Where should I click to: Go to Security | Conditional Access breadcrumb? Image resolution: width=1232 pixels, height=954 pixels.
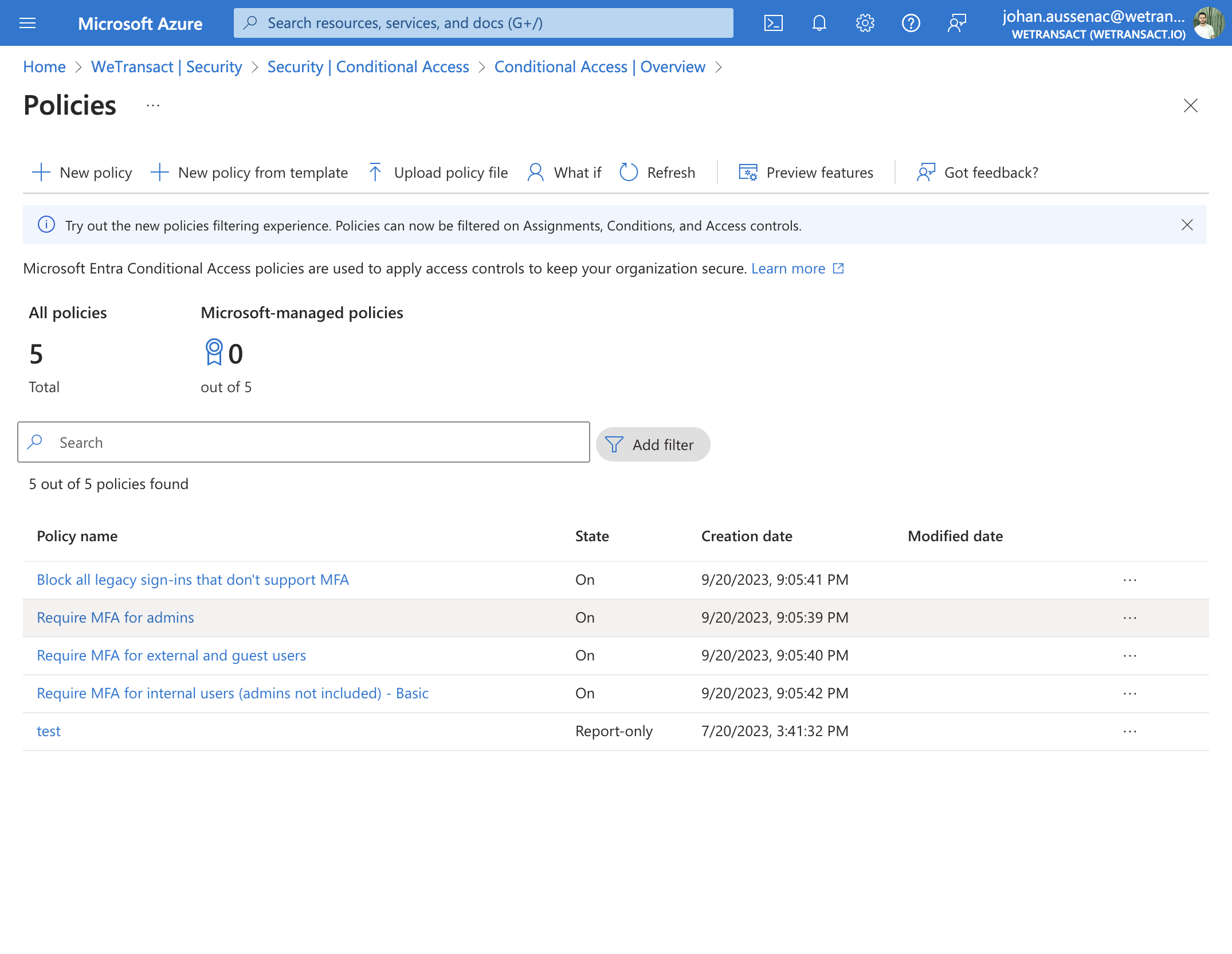[368, 67]
